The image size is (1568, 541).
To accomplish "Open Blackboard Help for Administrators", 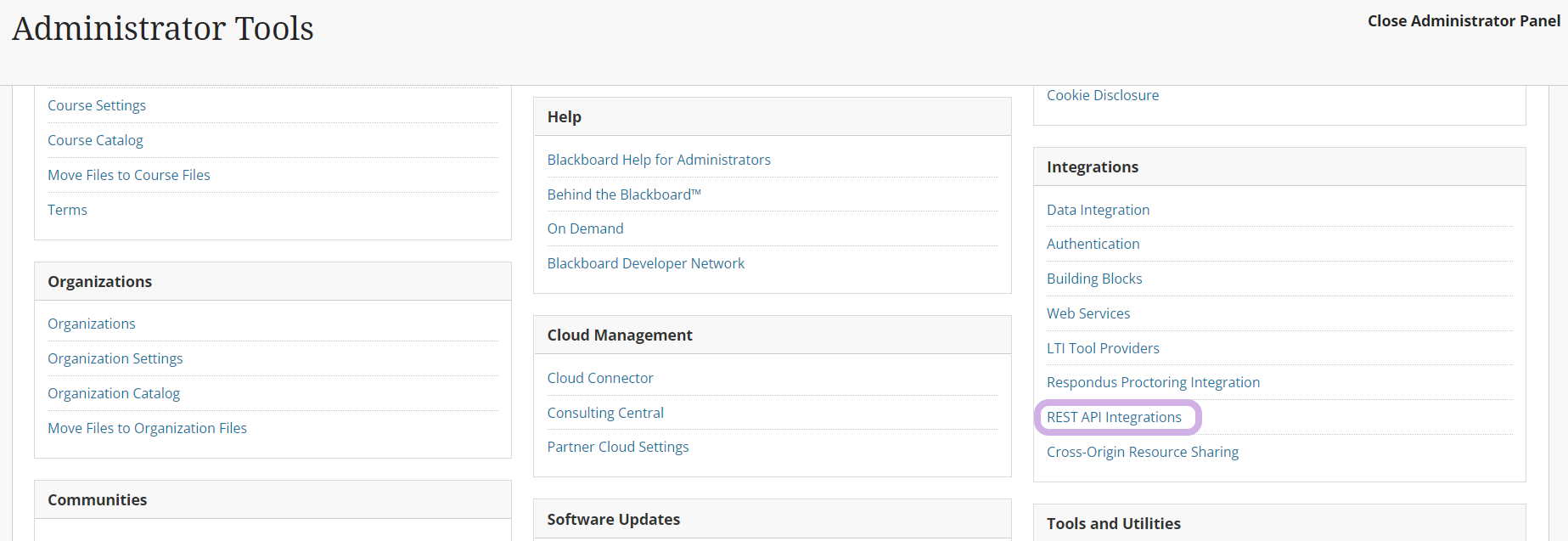I will click(659, 160).
